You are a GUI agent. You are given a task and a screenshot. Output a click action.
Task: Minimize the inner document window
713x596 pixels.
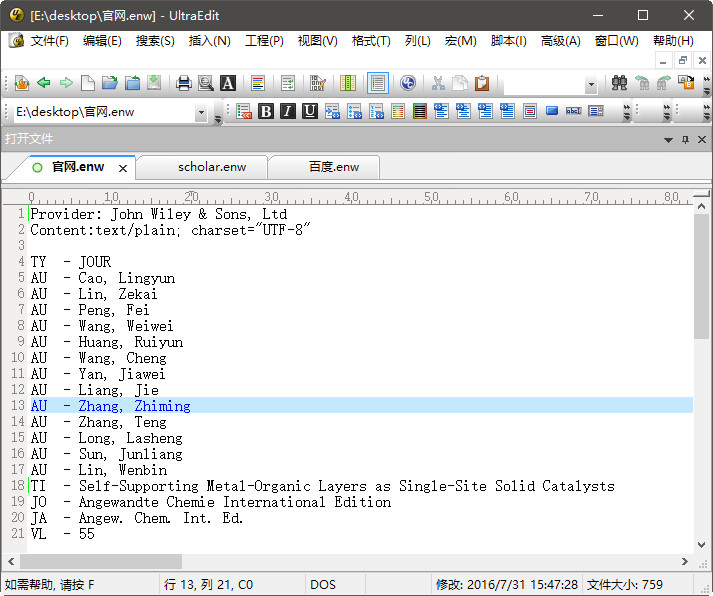click(x=663, y=60)
